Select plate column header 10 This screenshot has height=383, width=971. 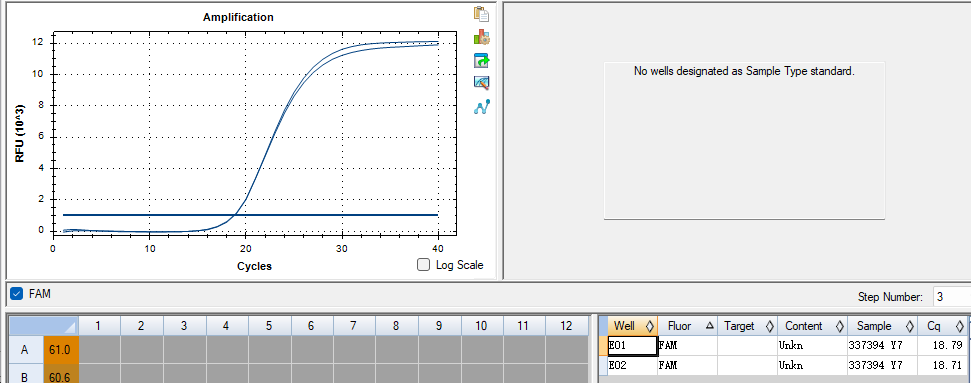(482, 325)
